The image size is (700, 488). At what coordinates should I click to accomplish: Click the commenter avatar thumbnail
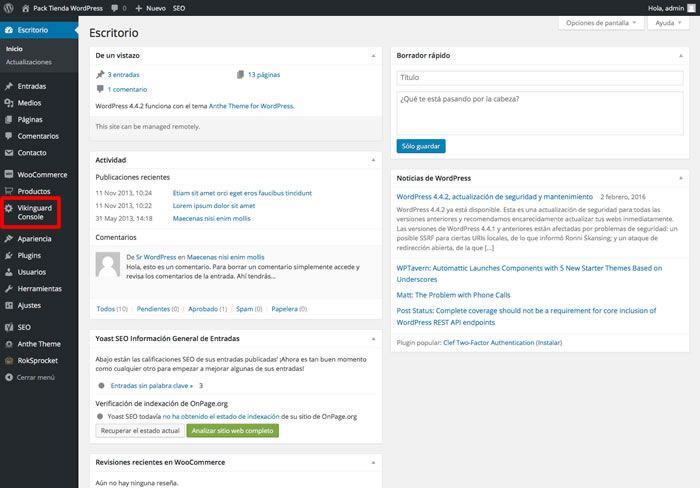click(x=108, y=264)
